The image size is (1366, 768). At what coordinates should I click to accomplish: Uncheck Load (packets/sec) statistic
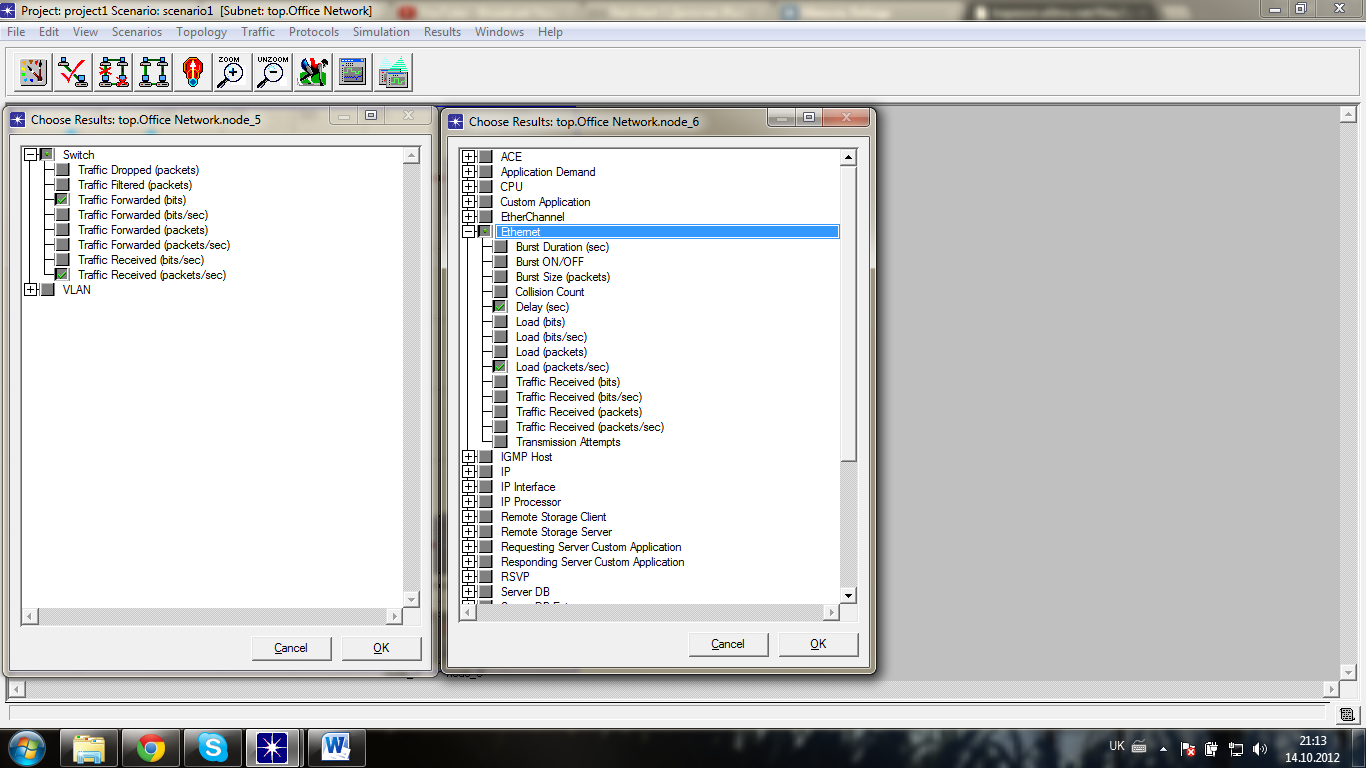(x=500, y=367)
